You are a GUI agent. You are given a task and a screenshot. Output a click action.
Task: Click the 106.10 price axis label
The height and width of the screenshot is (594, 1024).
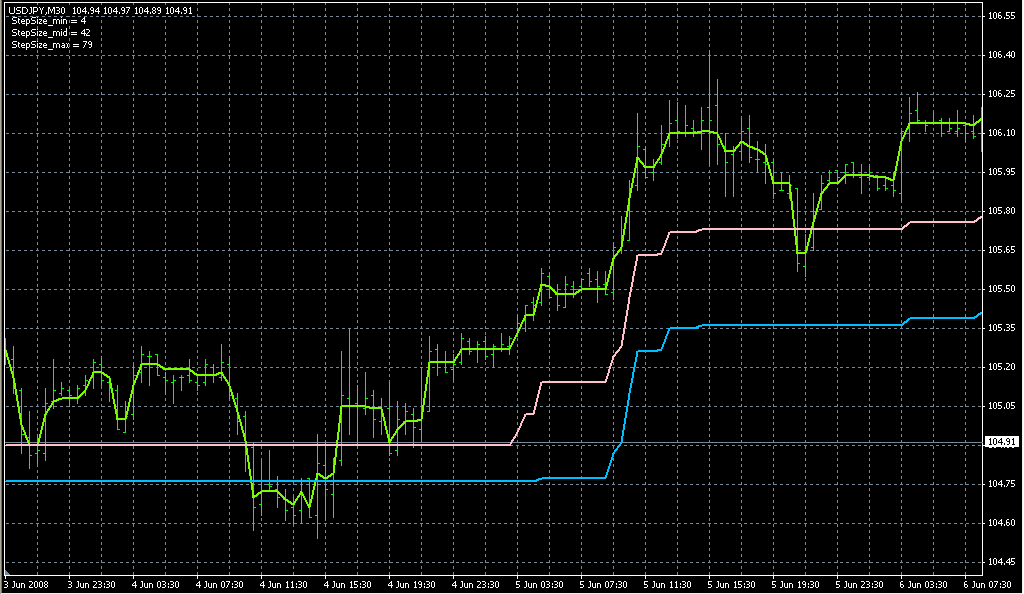point(1002,133)
